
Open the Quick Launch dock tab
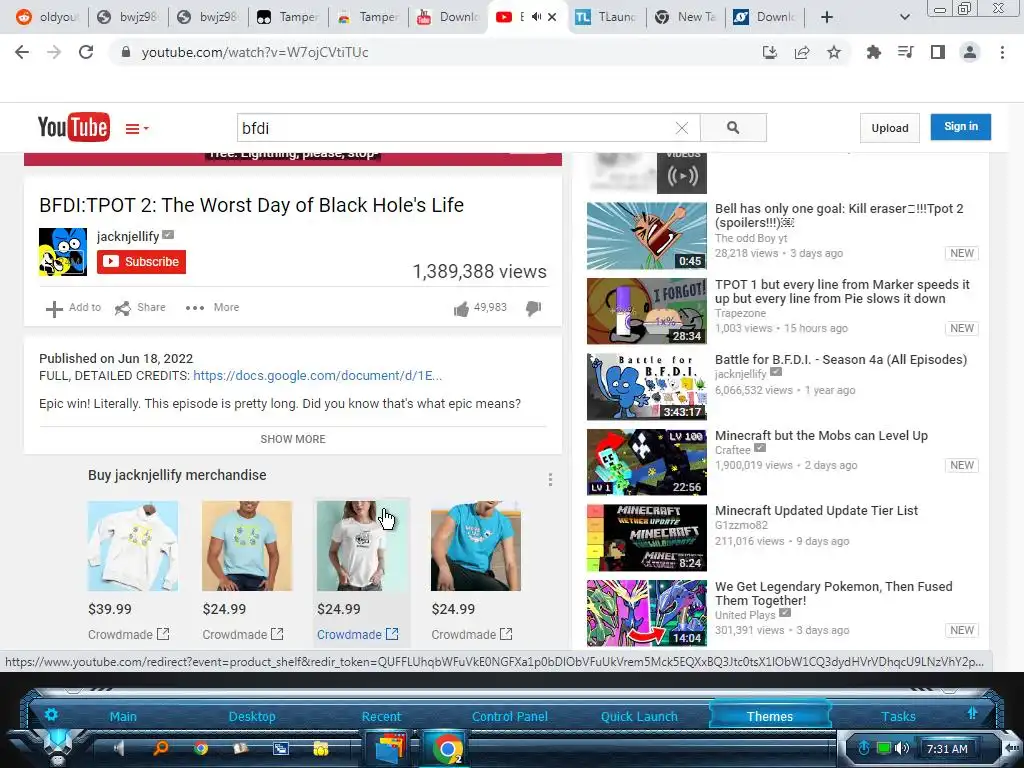[639, 716]
